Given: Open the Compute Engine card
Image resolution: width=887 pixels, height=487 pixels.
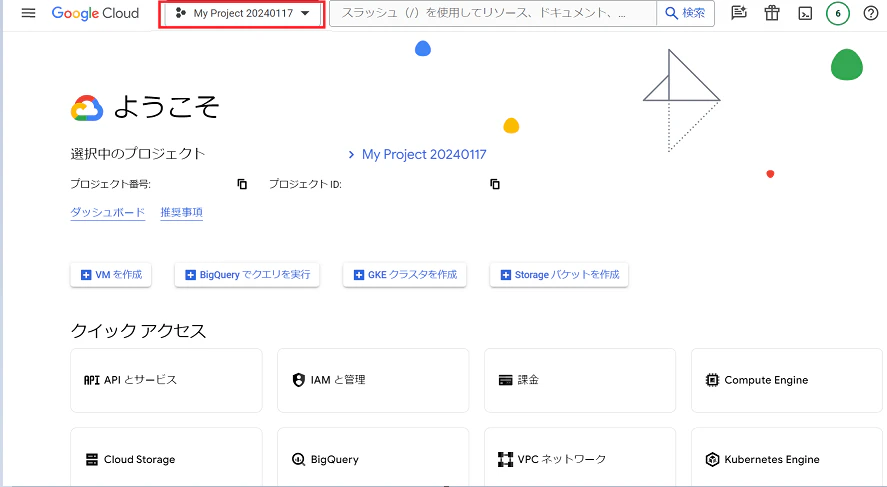Looking at the screenshot, I should point(787,380).
